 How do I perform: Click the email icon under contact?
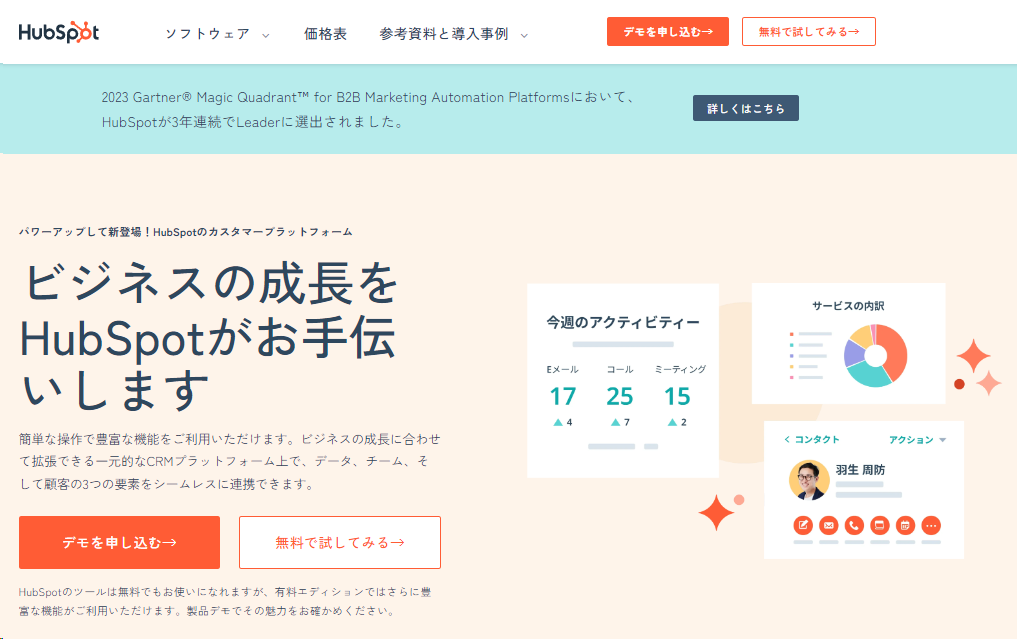828,525
